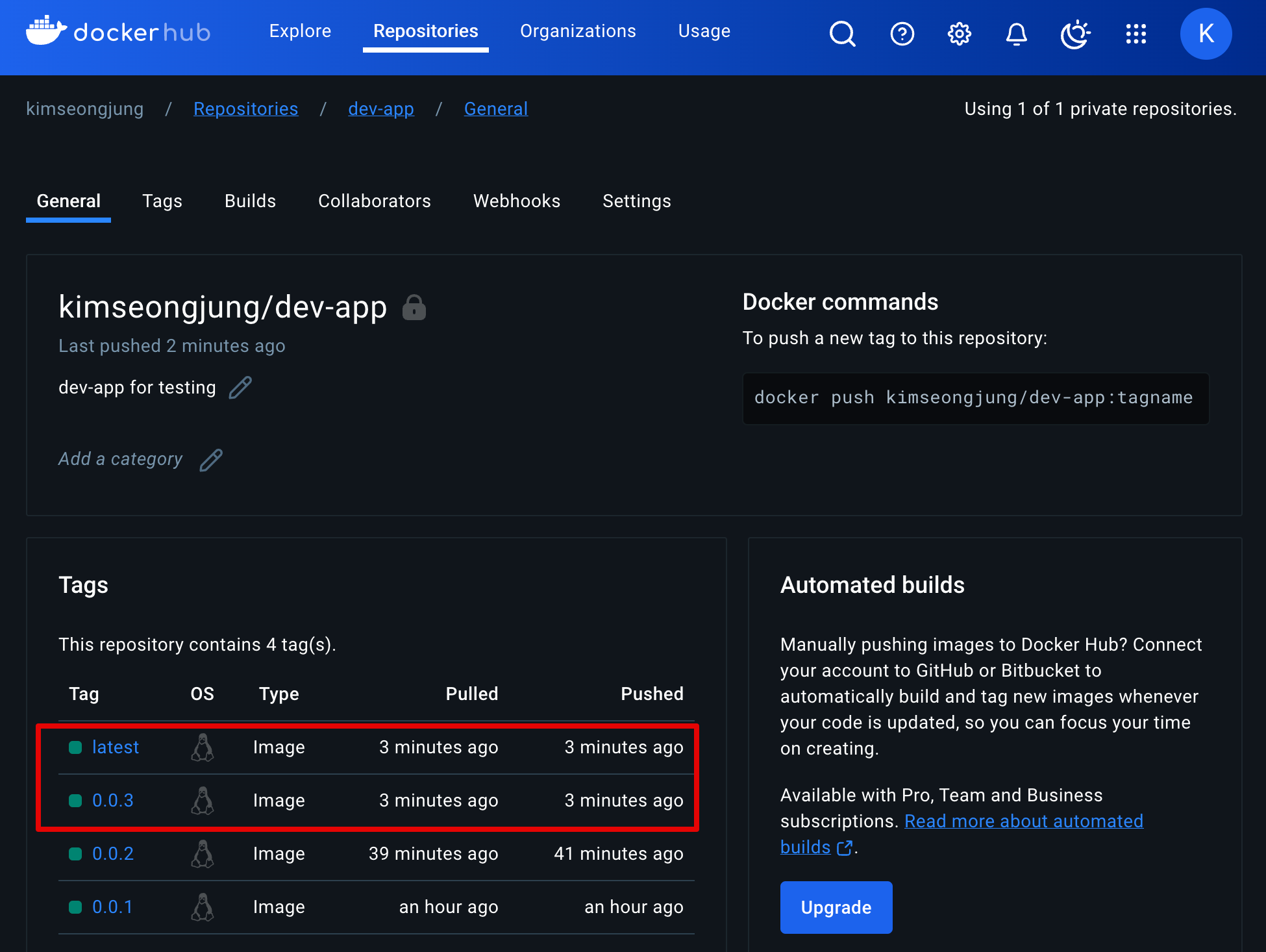
Task: Click 'This repository contains 4 tag(s)' text
Action: tap(197, 645)
